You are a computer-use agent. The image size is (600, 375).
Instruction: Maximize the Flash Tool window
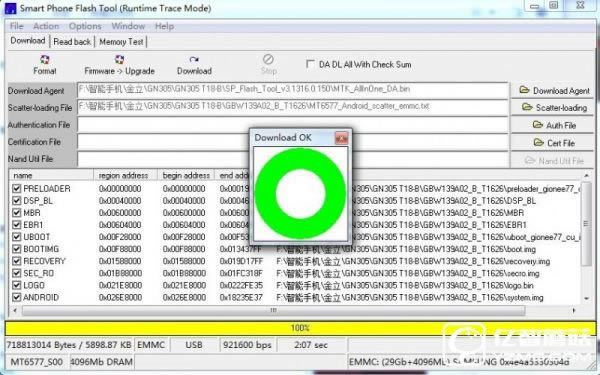click(x=554, y=5)
